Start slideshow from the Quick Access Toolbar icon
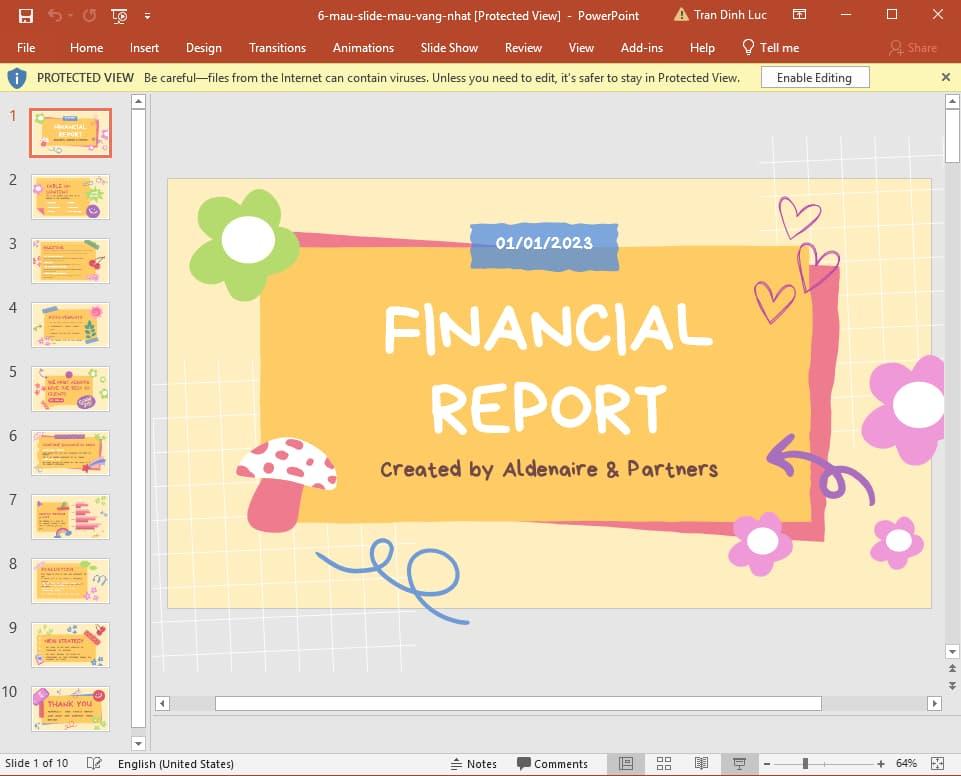Screen dimensions: 961x776 pos(119,15)
